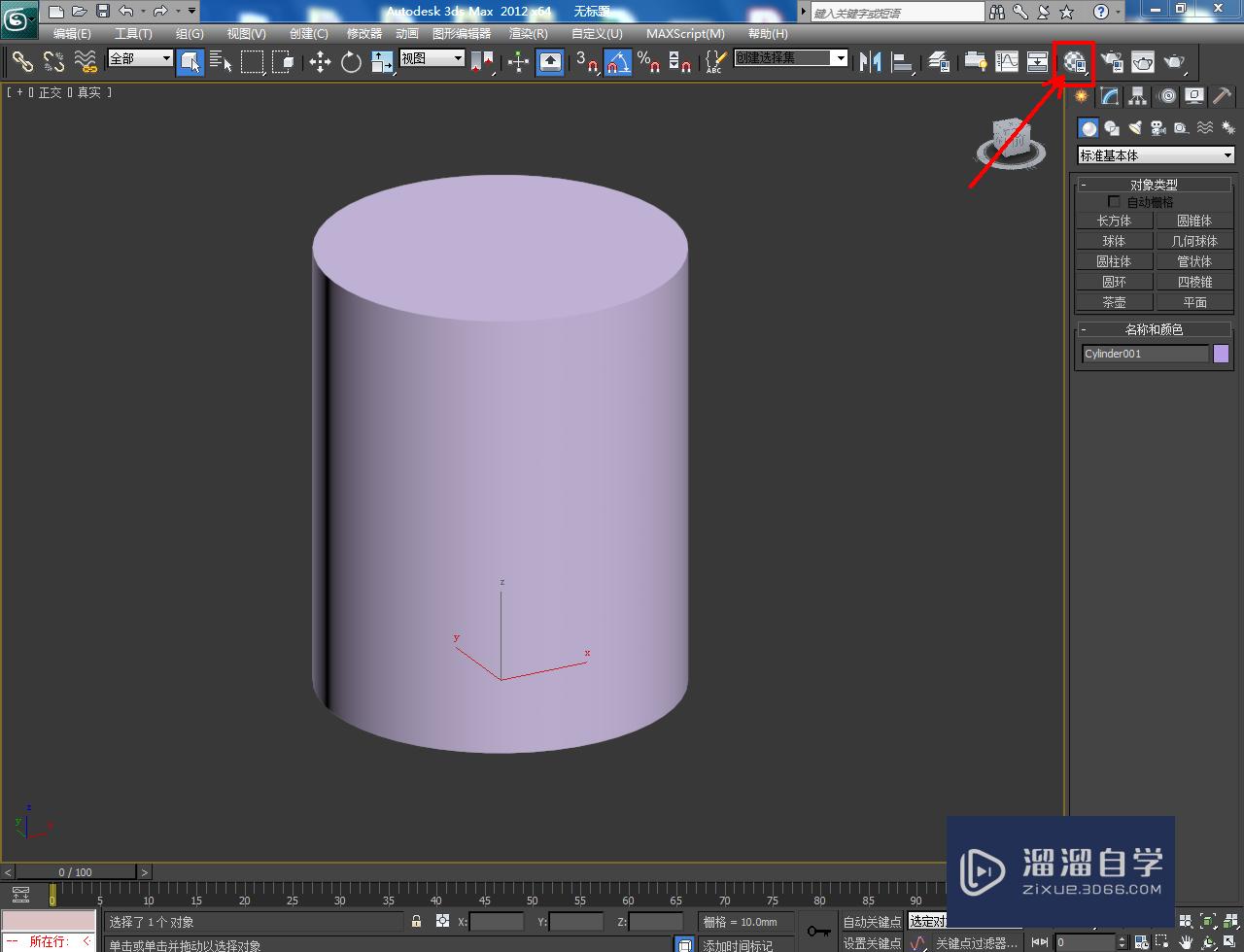The image size is (1244, 952).
Task: Collapse the 对象类型 rollout
Action: [1154, 185]
